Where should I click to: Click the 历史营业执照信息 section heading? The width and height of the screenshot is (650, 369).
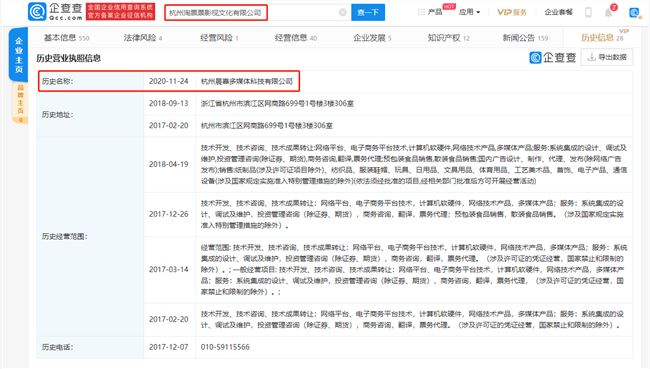pos(68,58)
